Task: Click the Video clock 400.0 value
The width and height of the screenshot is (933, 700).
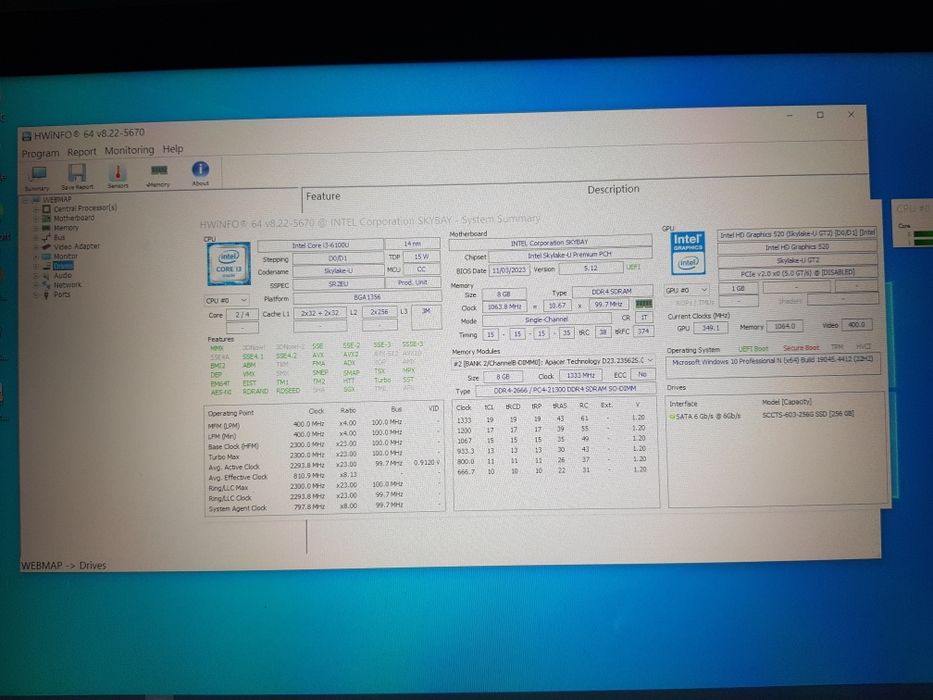Action: [857, 324]
